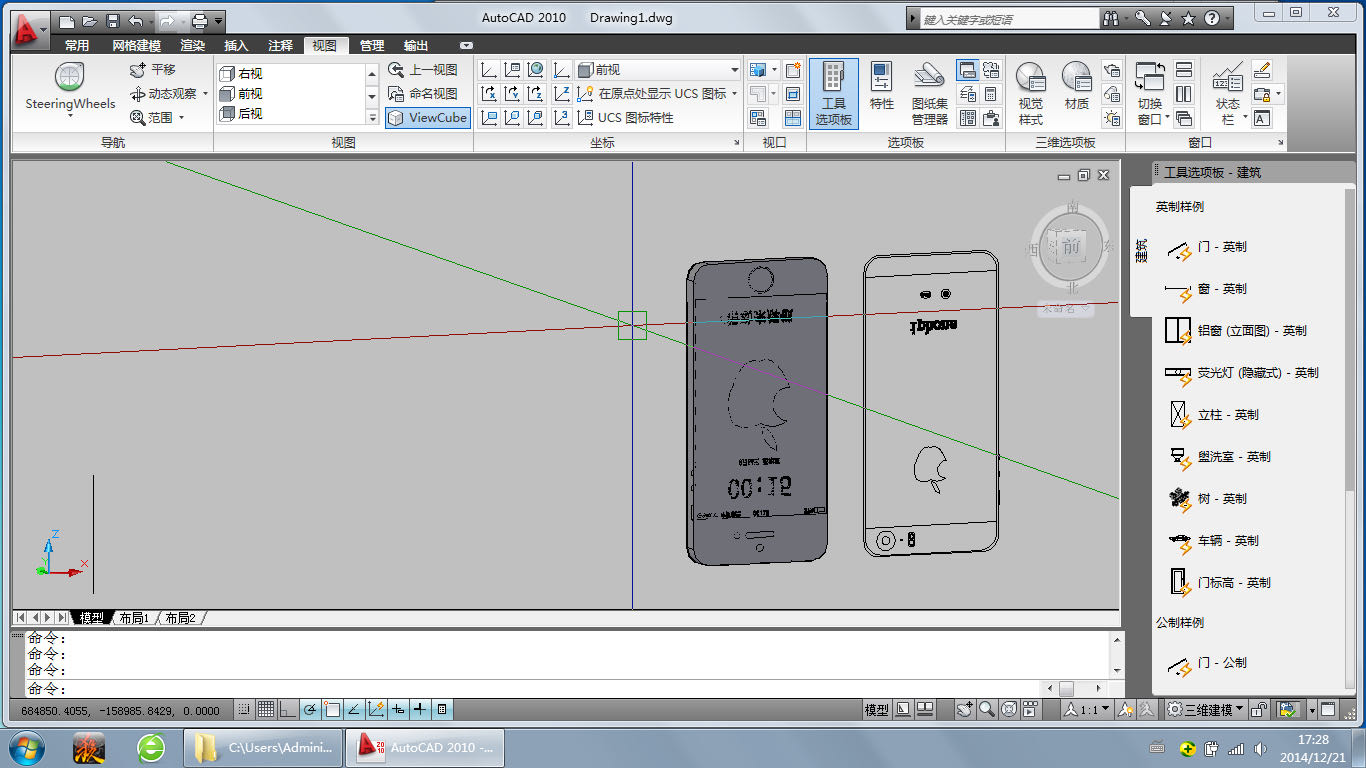Screen dimensions: 1366x768
Task: Open the help question mark icon
Action: tap(1211, 18)
